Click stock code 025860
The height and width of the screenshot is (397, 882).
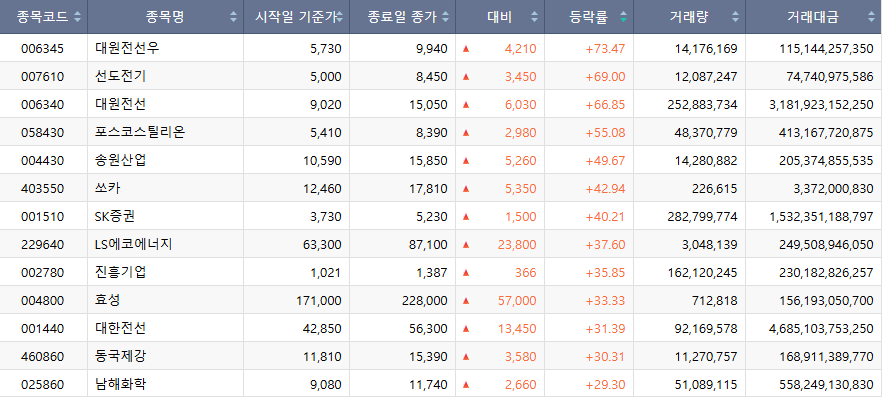pyautogui.click(x=43, y=385)
